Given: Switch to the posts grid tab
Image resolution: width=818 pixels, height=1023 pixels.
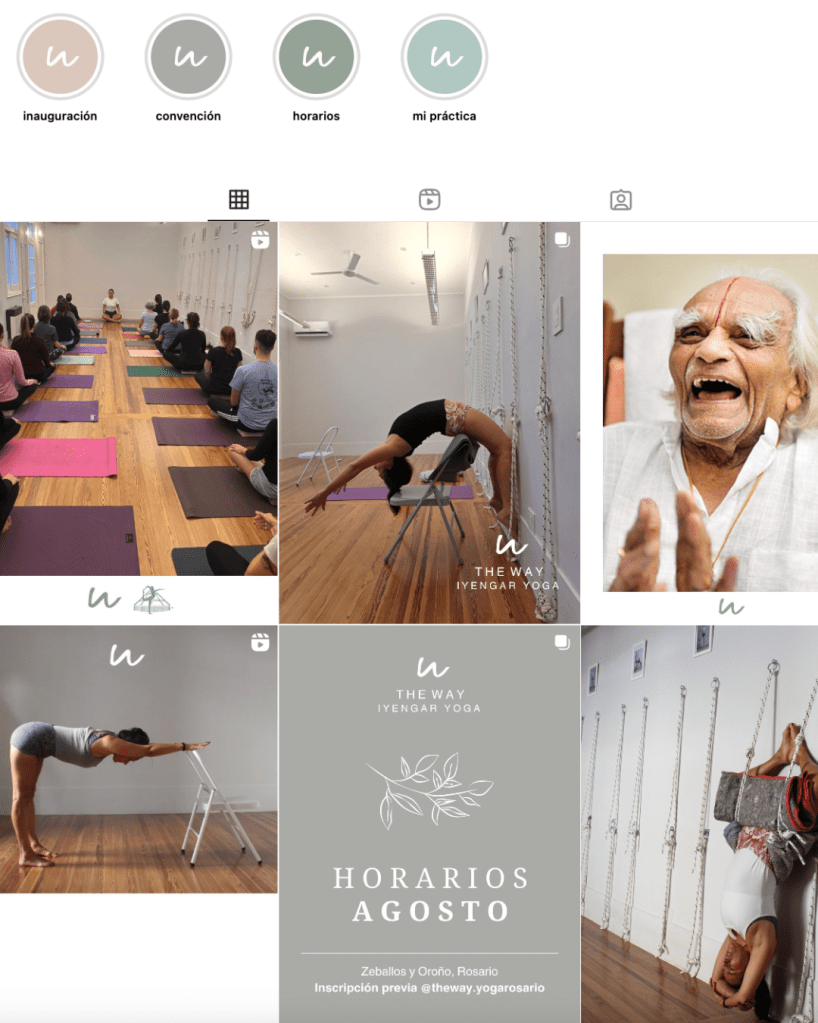Looking at the screenshot, I should pos(239,200).
